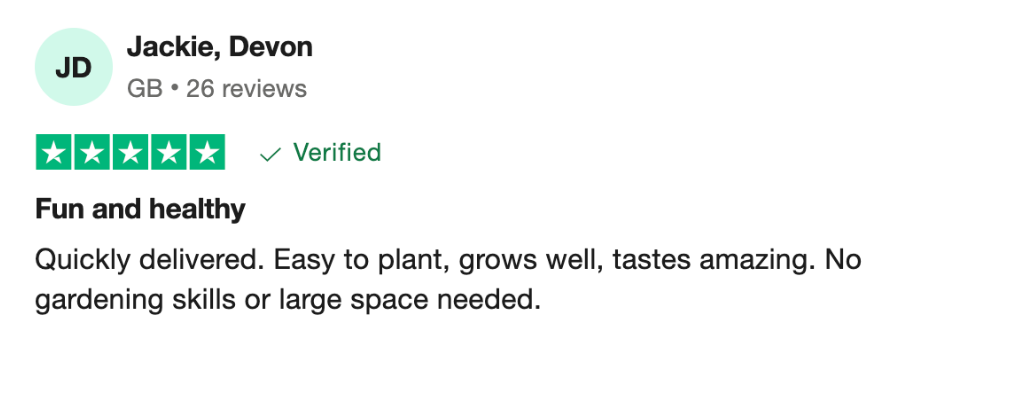Image resolution: width=1011 pixels, height=401 pixels.
Task: Open the "Fun and healthy" review title
Action: pyautogui.click(x=140, y=209)
